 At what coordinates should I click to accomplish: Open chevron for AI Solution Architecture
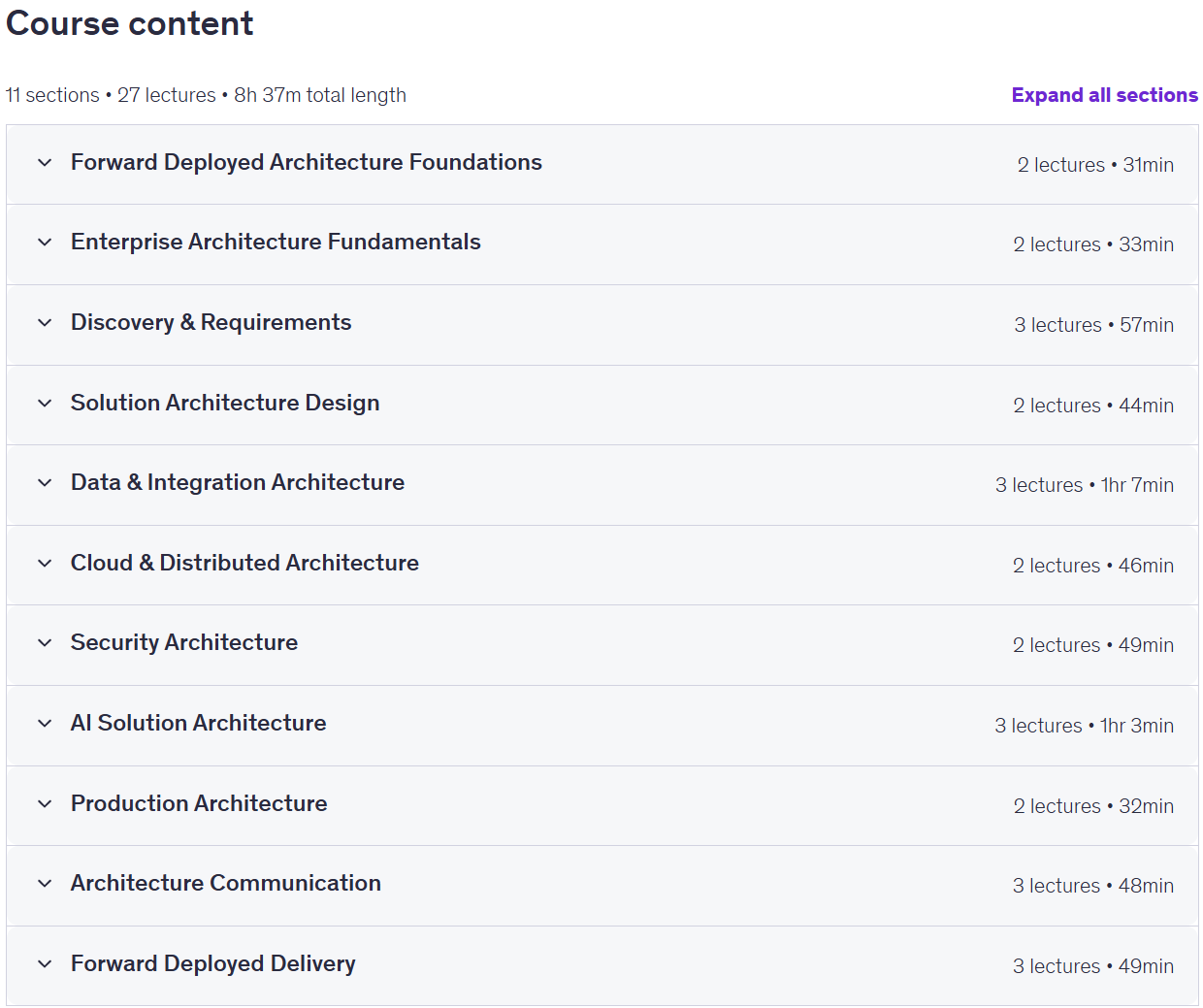point(45,724)
